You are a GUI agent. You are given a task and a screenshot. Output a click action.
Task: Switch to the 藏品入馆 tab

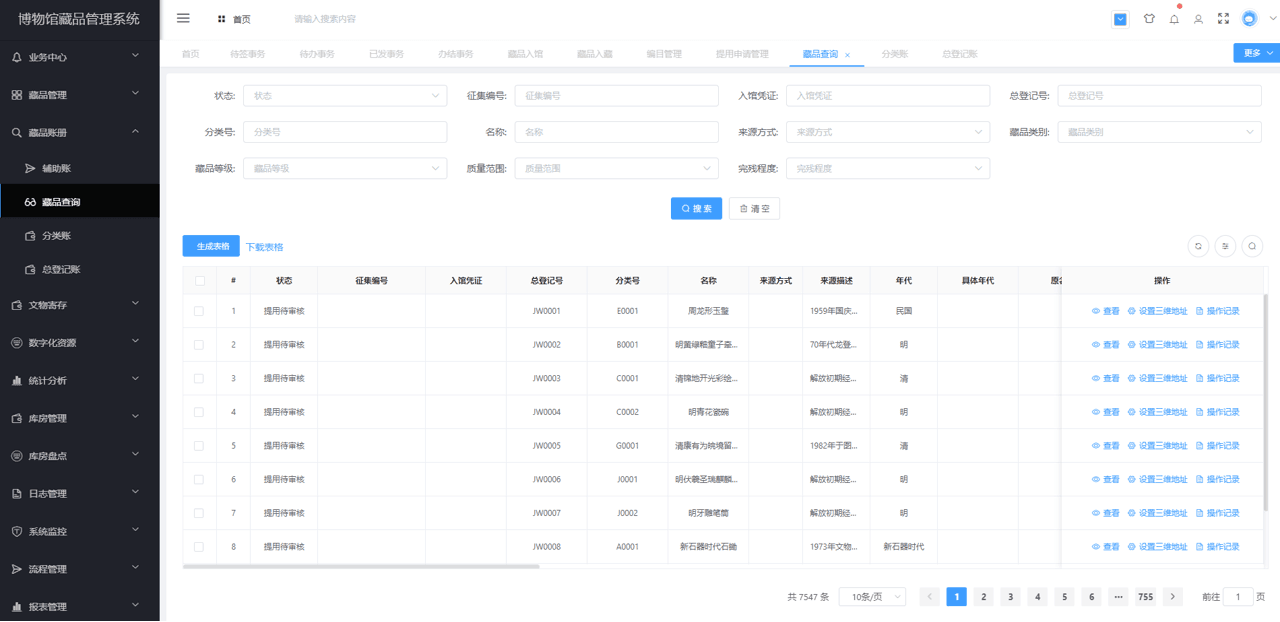pyautogui.click(x=525, y=54)
